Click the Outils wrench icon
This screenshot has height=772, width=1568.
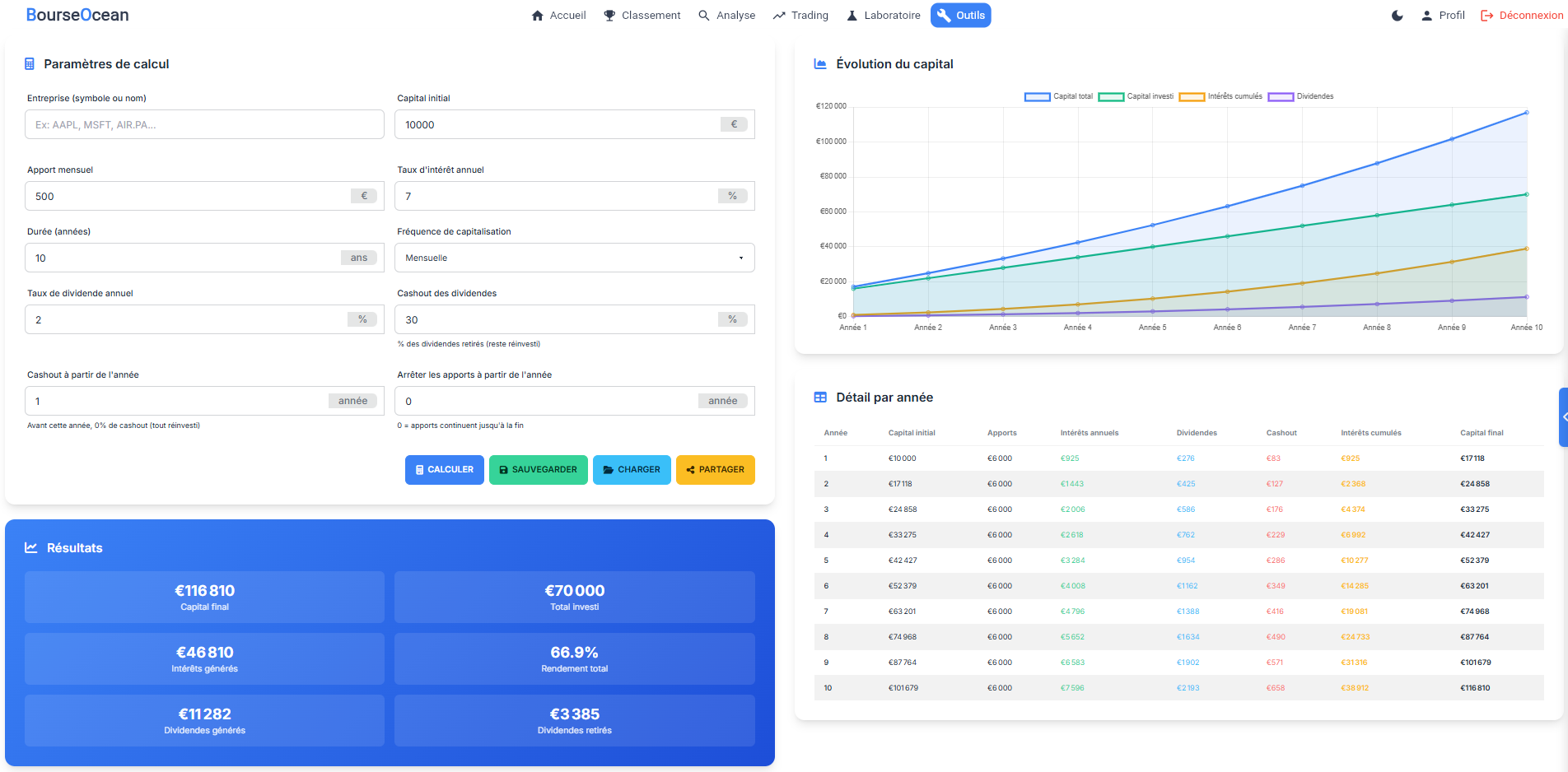[x=944, y=16]
